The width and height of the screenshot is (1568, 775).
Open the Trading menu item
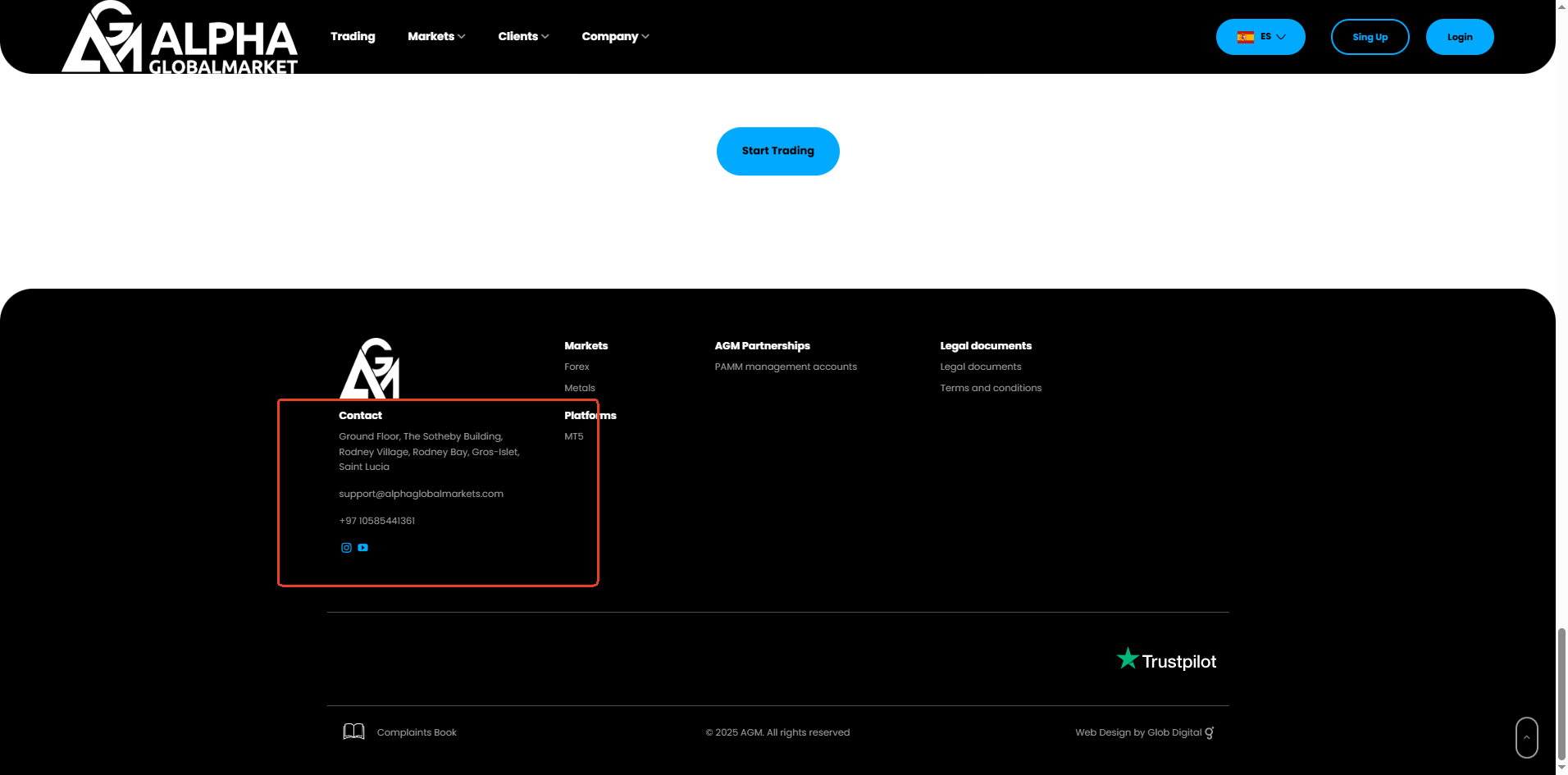click(353, 36)
